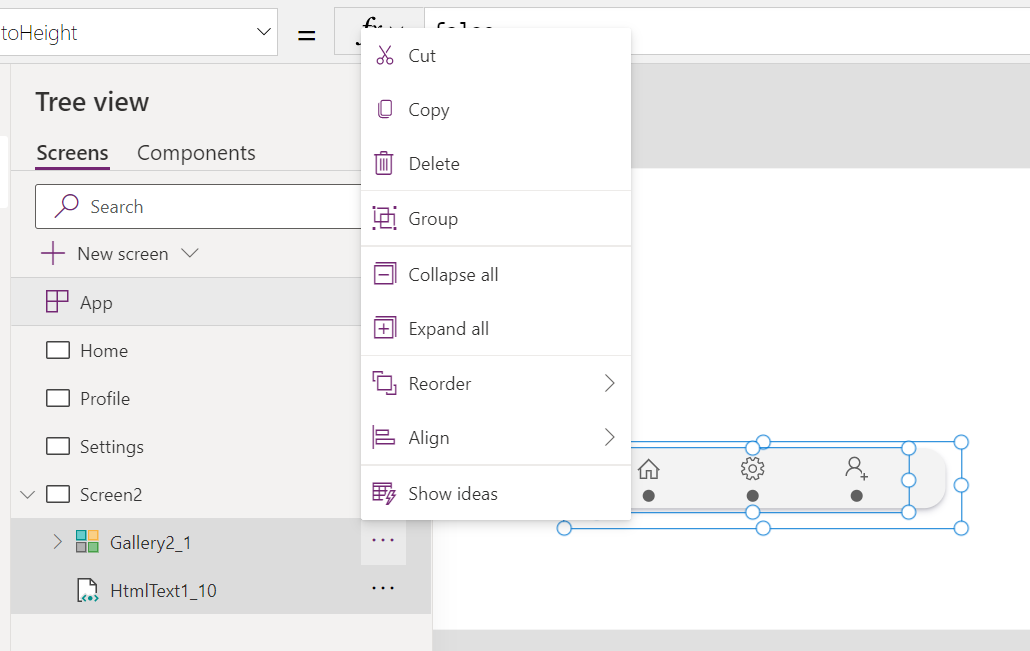
Task: Select Copy in the context menu
Action: click(x=428, y=110)
